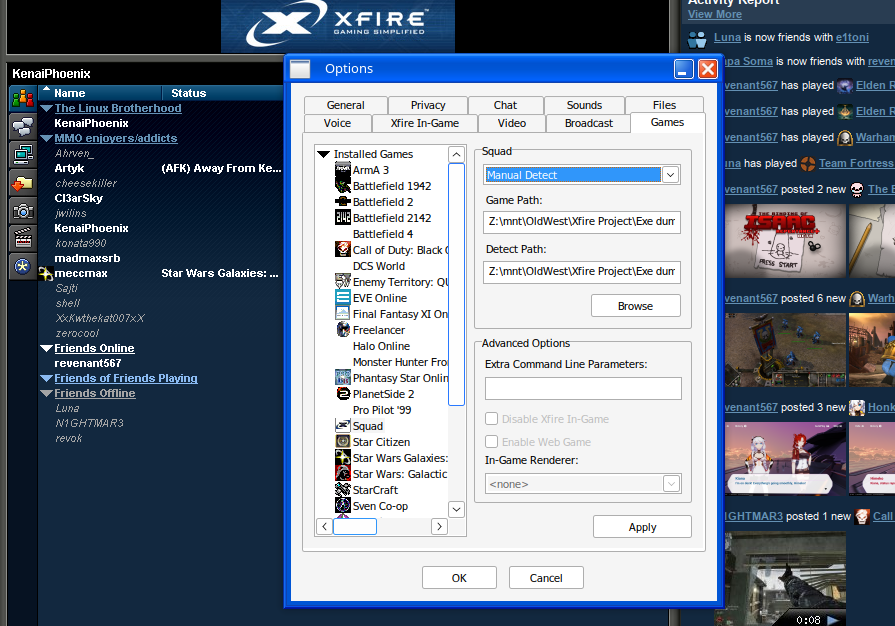Screen dimensions: 895x626
Task: Expand Friends of Friends Playing group
Action: click(46, 378)
